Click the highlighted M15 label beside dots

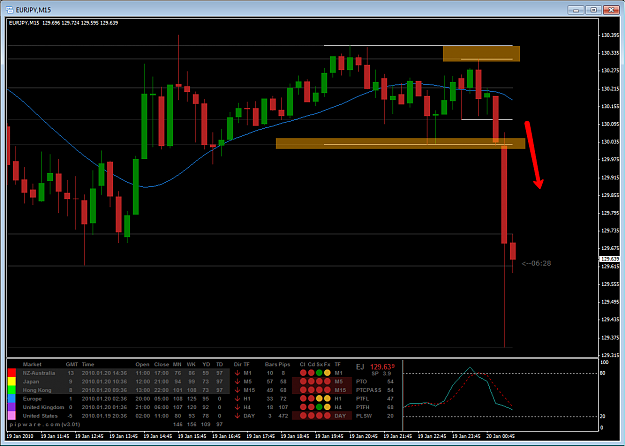[340, 390]
